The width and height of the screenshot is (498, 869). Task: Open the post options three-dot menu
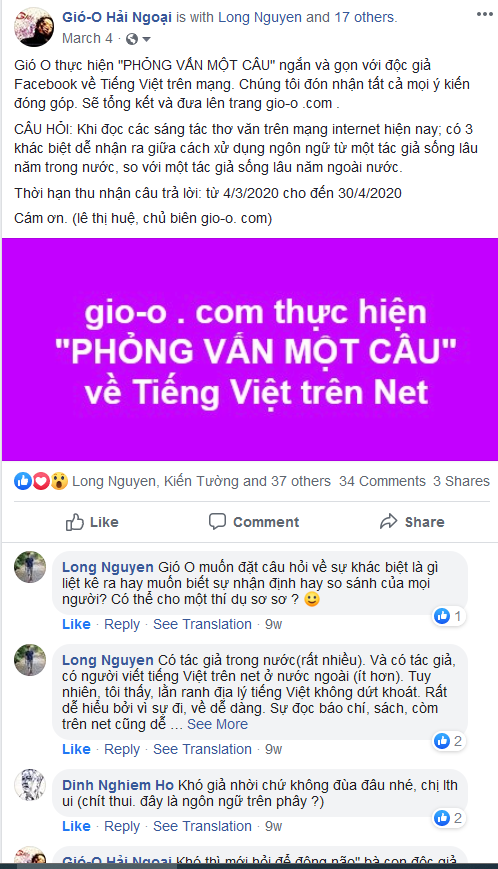484,14
